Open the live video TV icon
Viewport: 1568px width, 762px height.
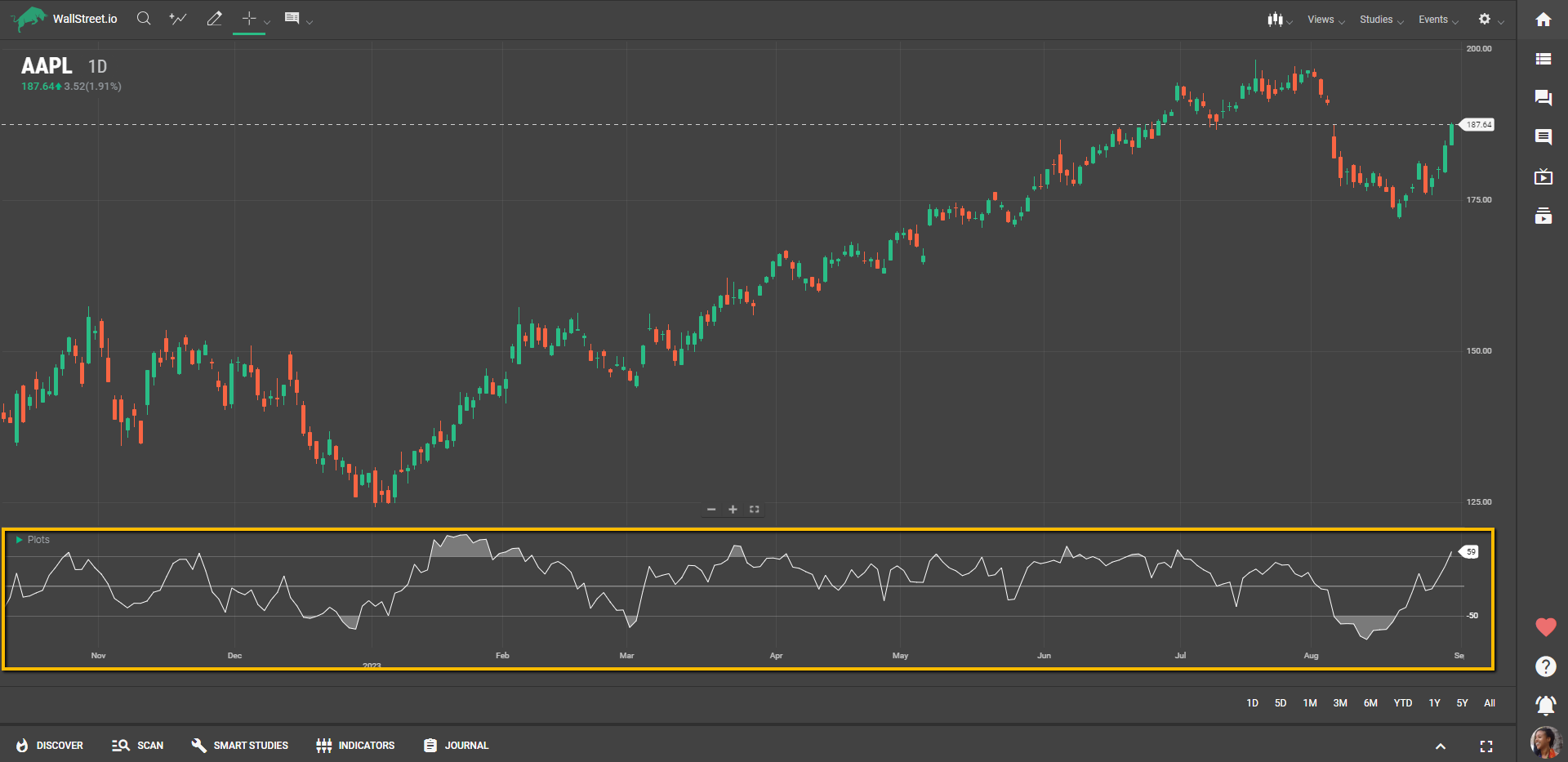(x=1543, y=177)
